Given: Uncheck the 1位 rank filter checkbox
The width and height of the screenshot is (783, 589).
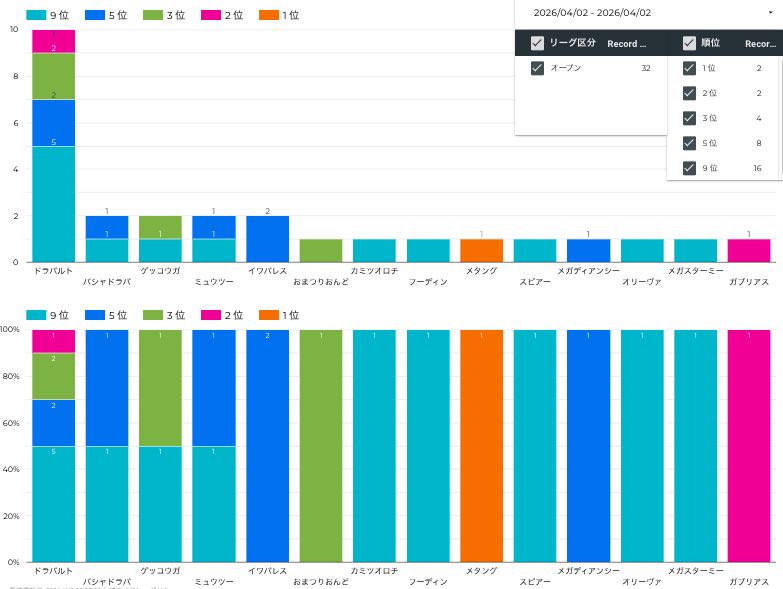Looking at the screenshot, I should tap(689, 68).
